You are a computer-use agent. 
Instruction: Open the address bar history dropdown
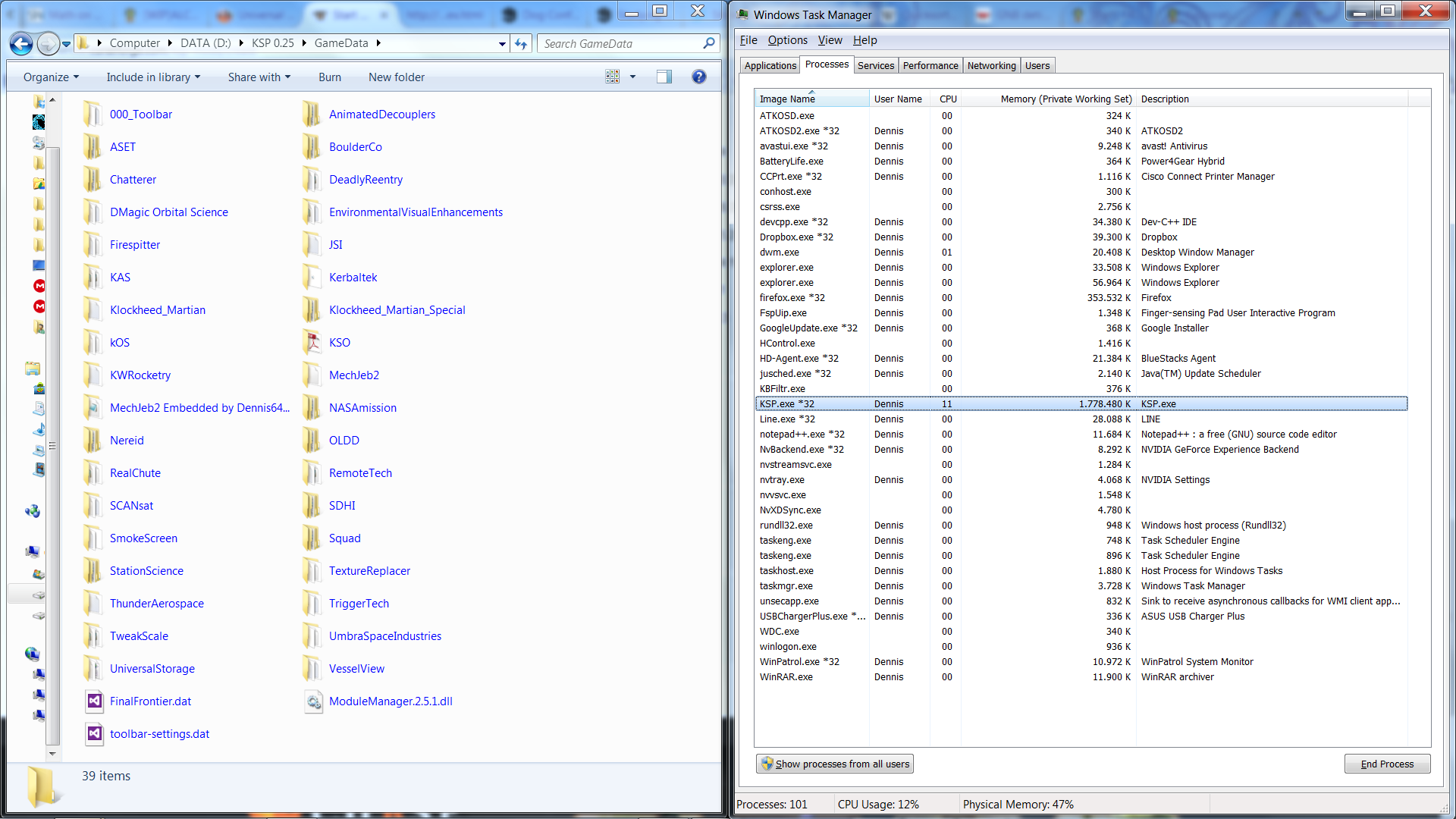tap(502, 44)
